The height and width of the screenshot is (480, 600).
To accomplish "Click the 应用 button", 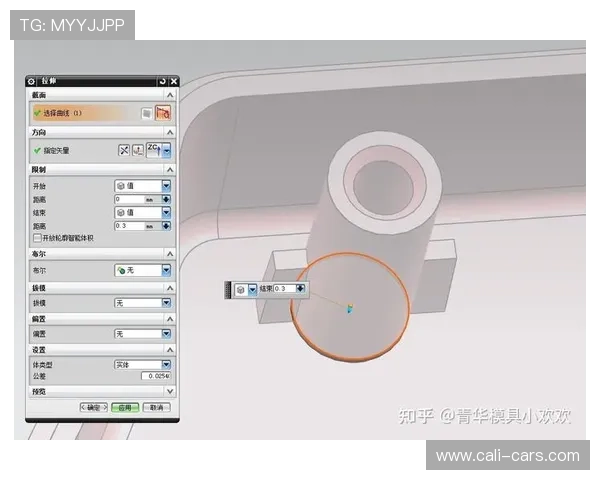I will (124, 408).
